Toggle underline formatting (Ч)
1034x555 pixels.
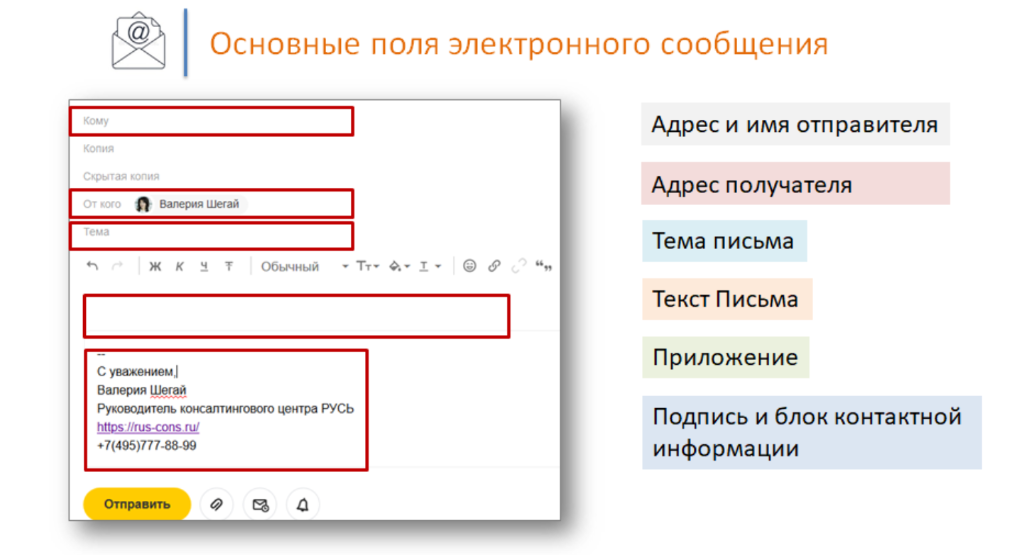(204, 266)
